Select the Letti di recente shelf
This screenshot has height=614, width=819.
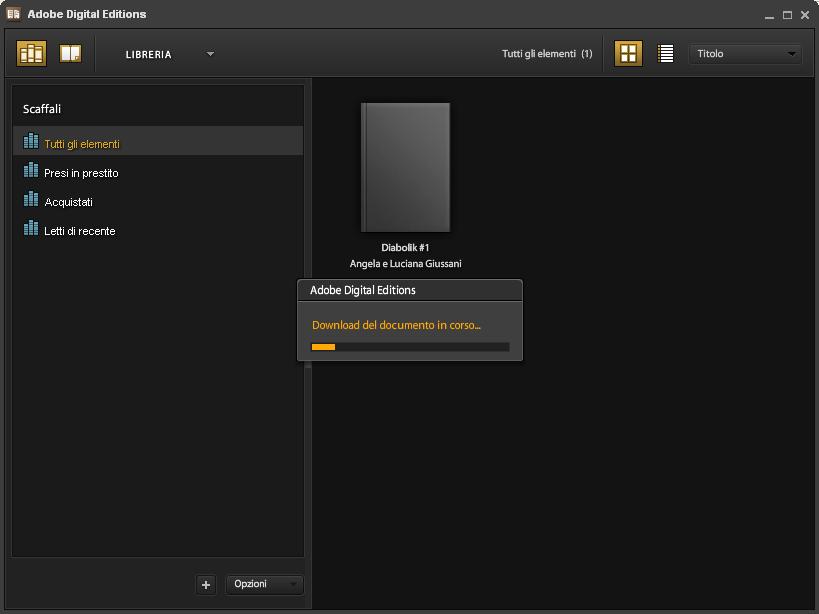point(158,229)
